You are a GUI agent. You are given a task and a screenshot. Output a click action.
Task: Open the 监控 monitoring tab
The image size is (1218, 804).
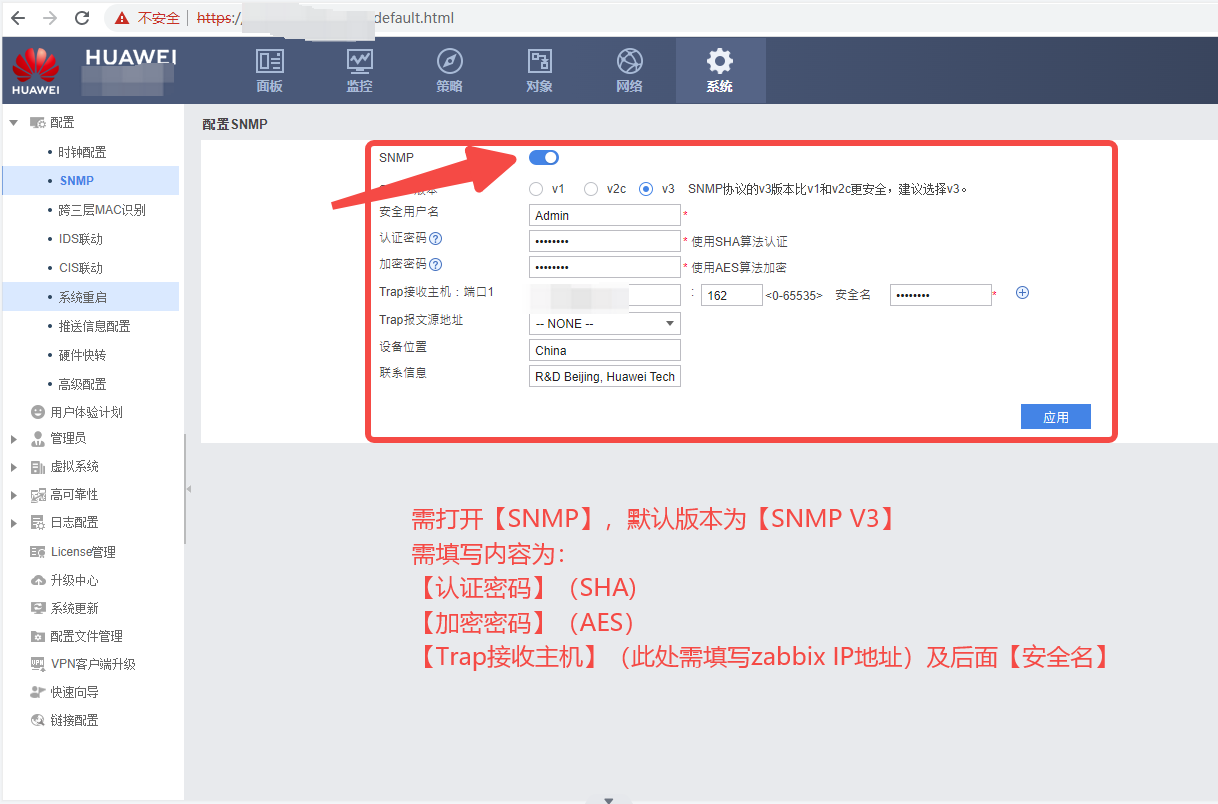pos(360,70)
